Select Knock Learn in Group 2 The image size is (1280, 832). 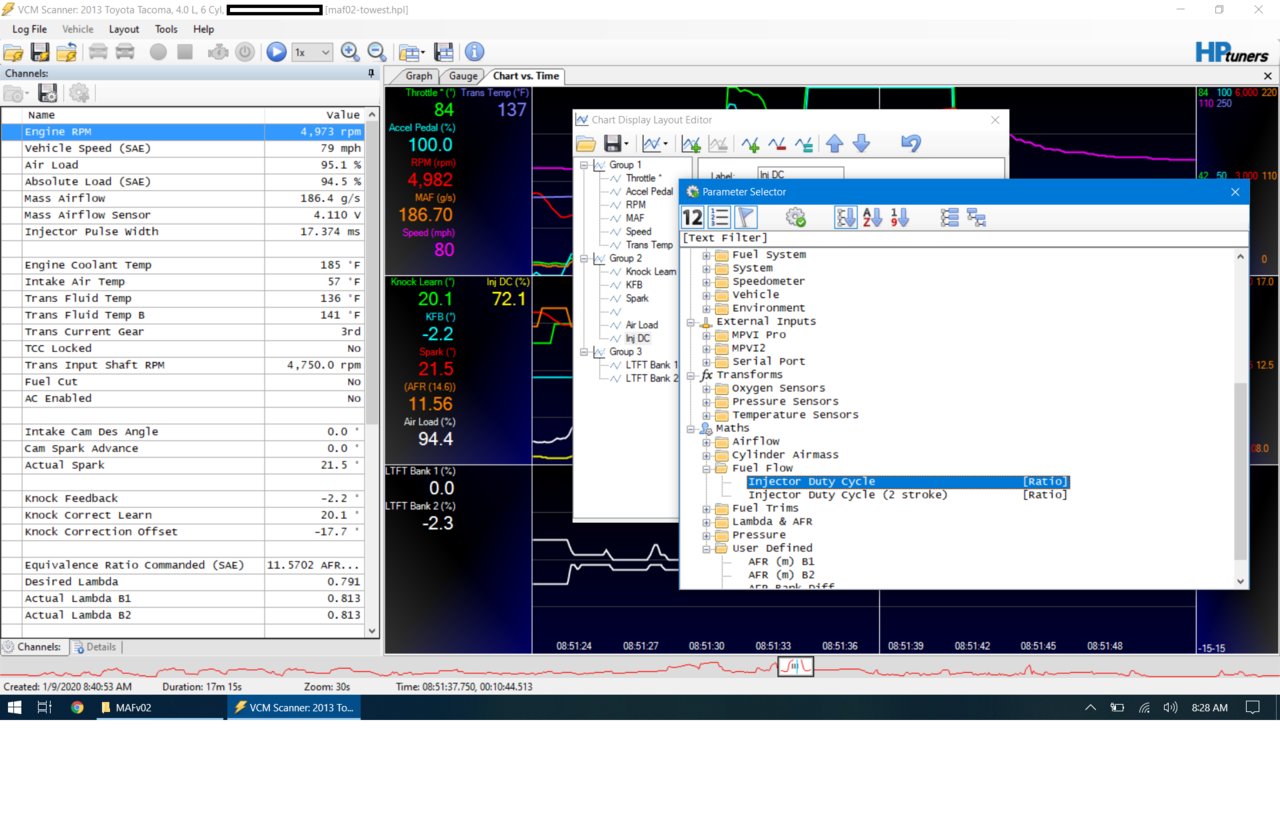click(650, 272)
